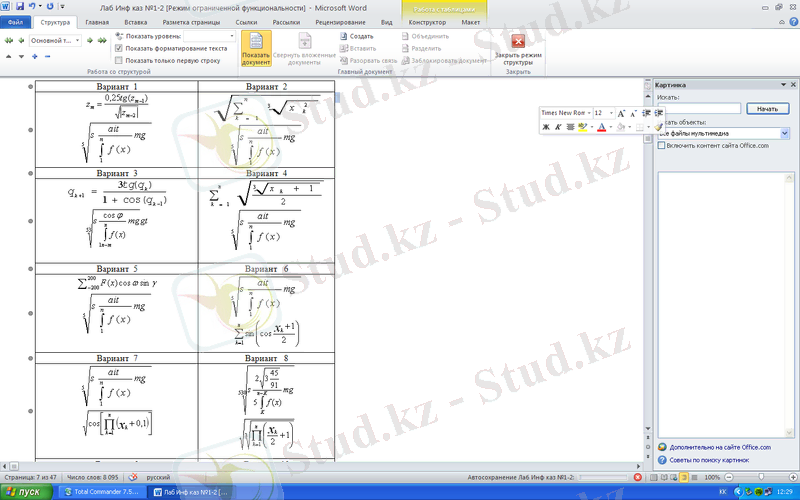Open the Файл tab

(15, 22)
